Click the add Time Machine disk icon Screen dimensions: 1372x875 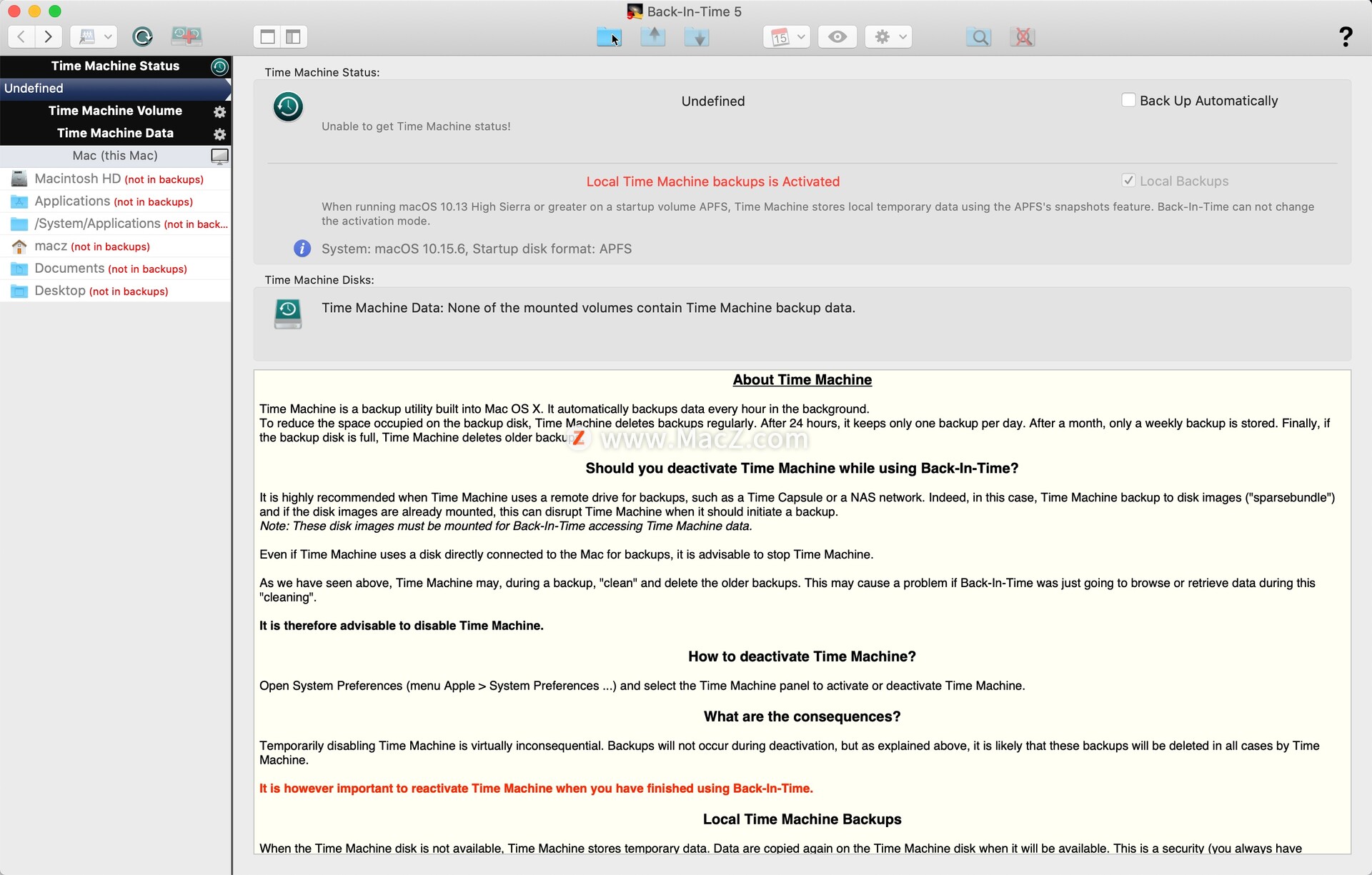click(187, 36)
